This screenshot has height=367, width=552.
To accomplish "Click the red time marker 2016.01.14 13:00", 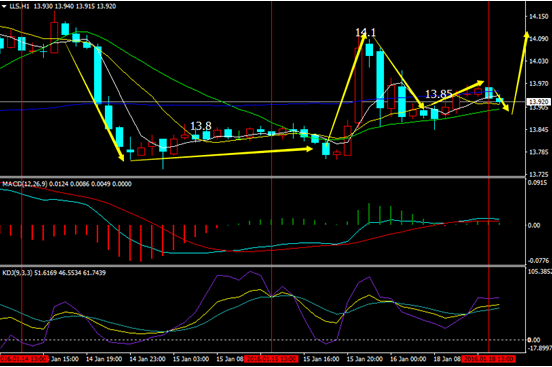I will [x=24, y=359].
